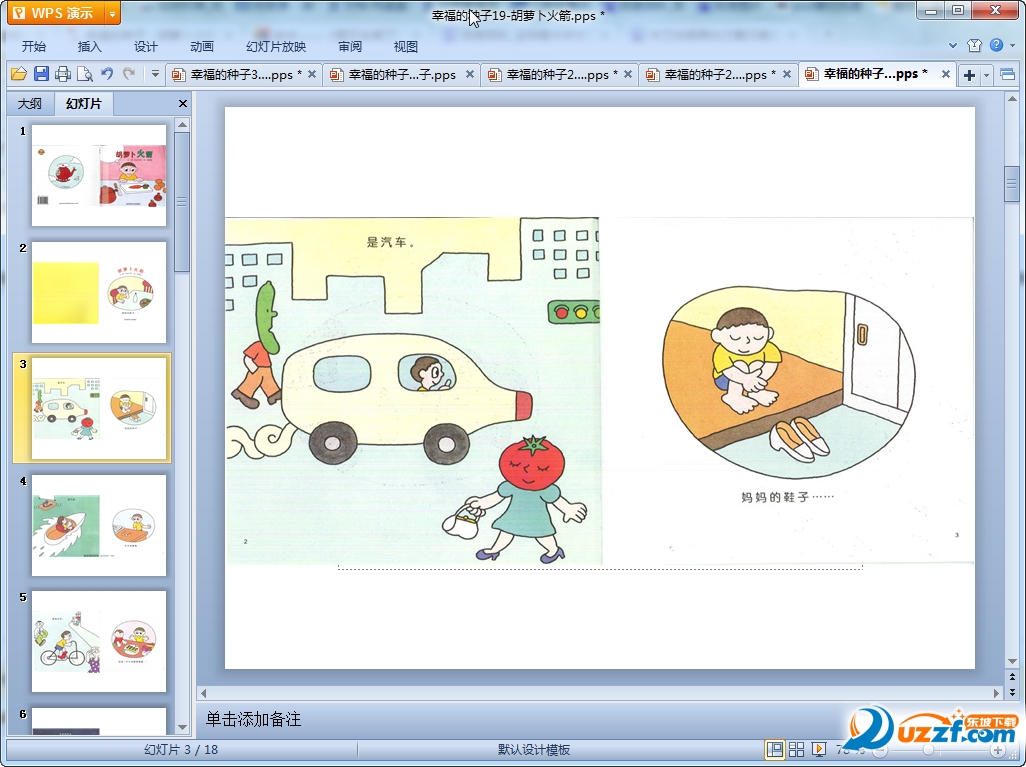Start the slideshow from the status bar play icon
Screen dimensions: 1026x767
(818, 749)
